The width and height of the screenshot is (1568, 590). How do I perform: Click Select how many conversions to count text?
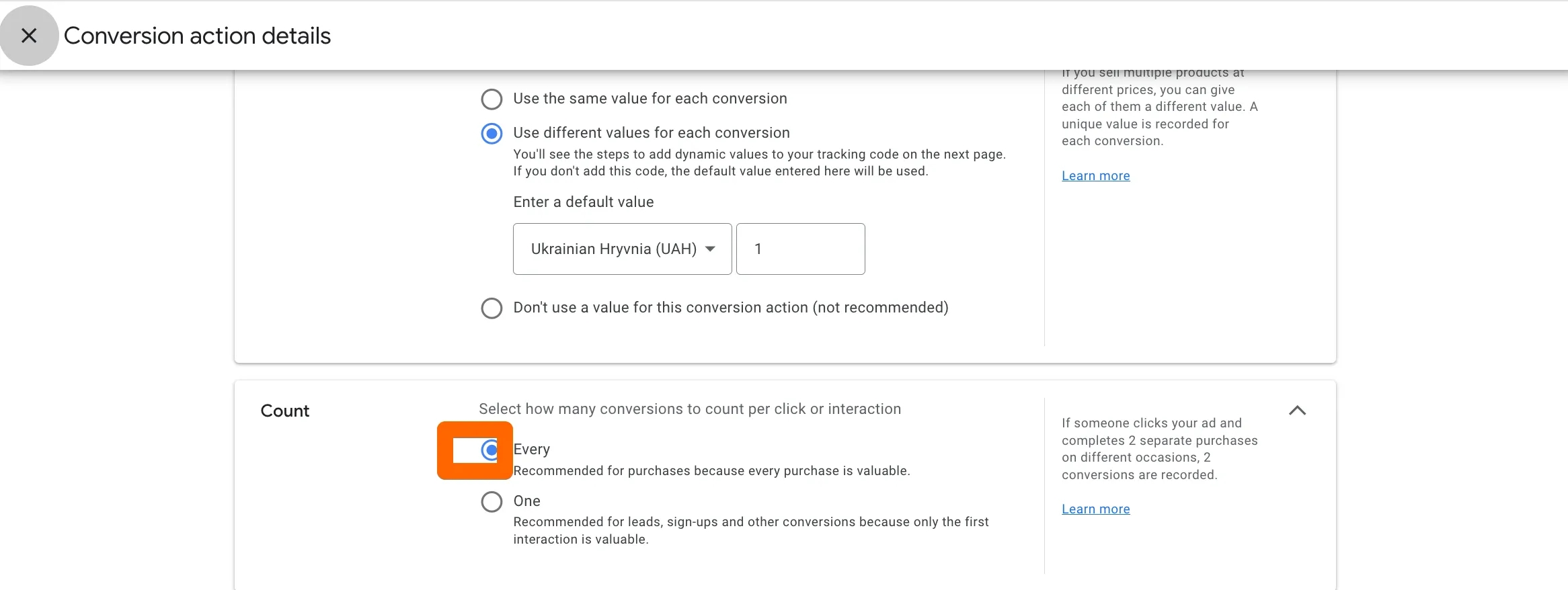(x=690, y=409)
